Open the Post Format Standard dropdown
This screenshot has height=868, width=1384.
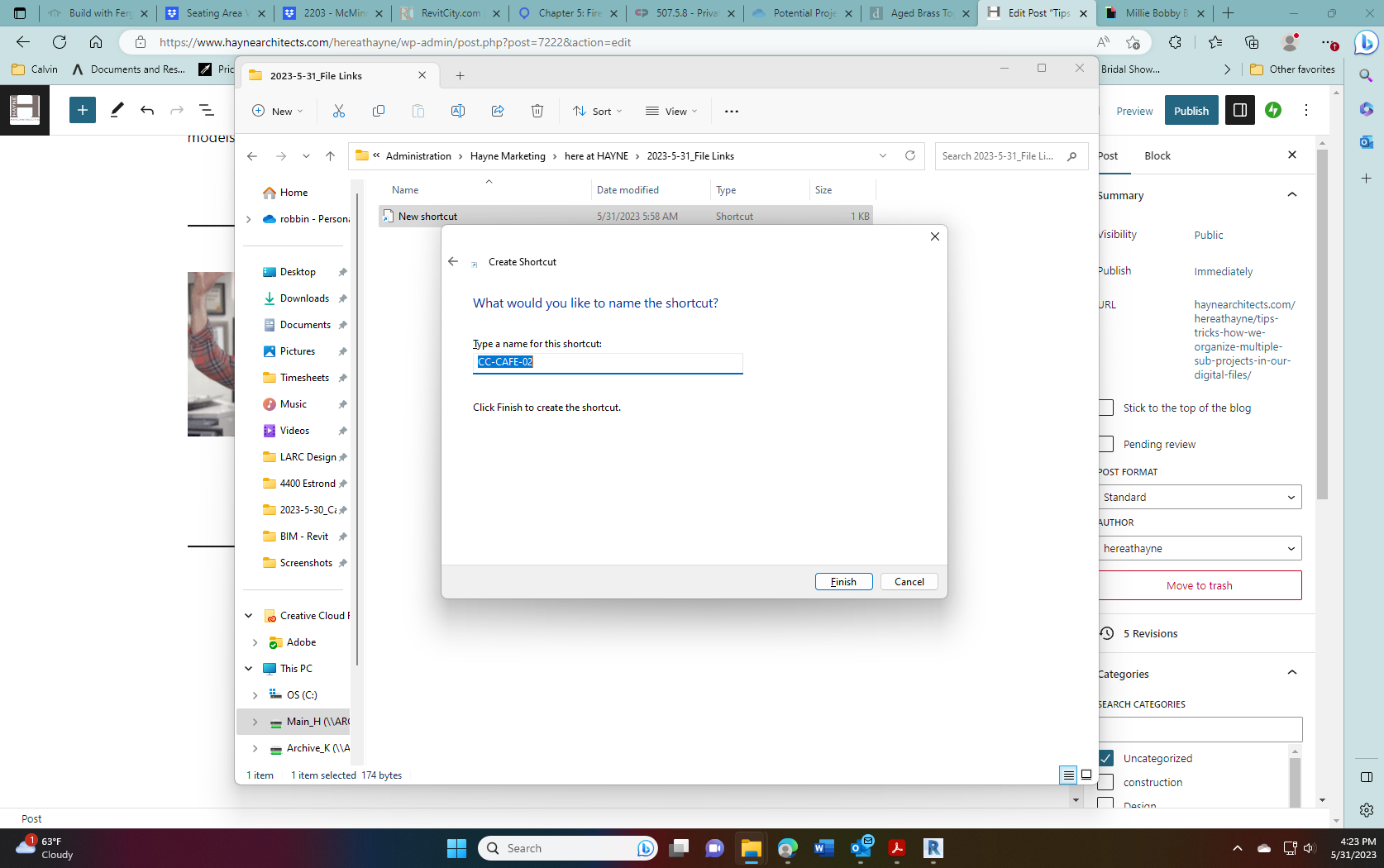coord(1200,497)
